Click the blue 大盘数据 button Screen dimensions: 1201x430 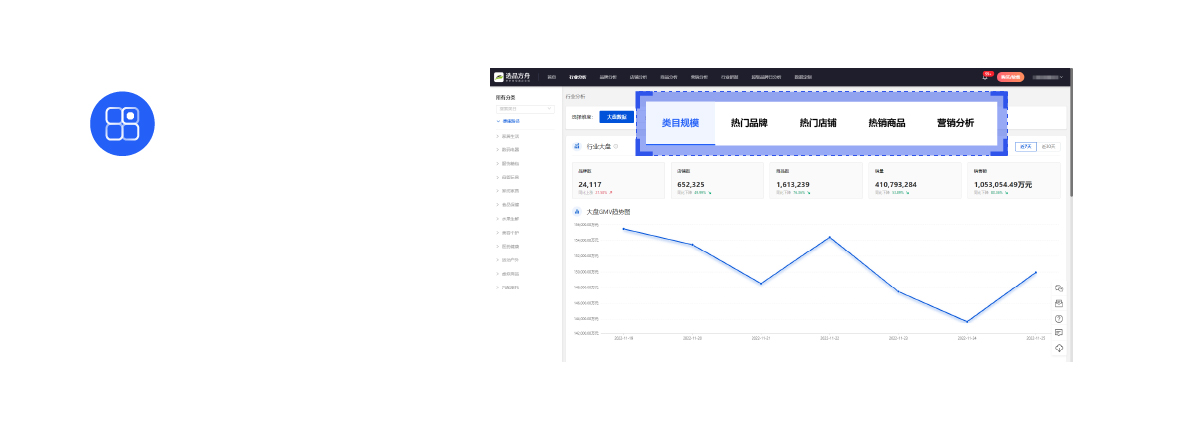[x=617, y=117]
